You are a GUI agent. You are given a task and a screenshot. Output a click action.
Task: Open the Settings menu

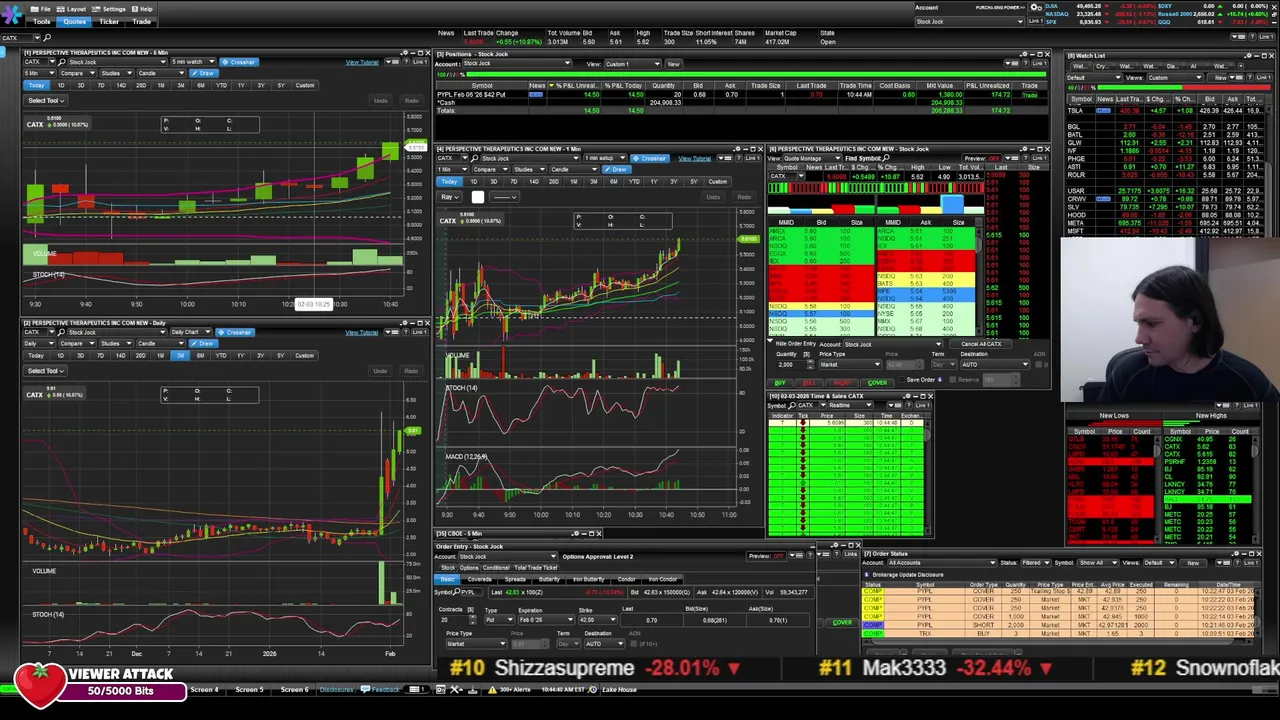coord(110,8)
